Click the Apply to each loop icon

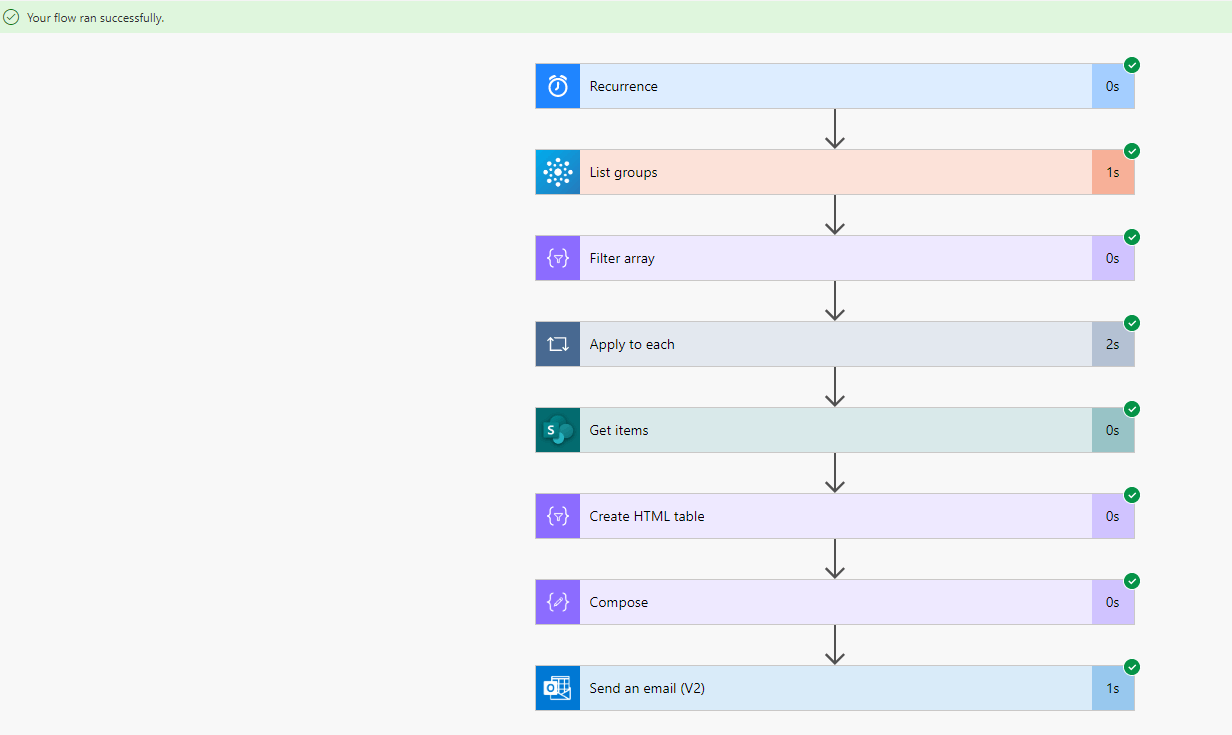558,344
